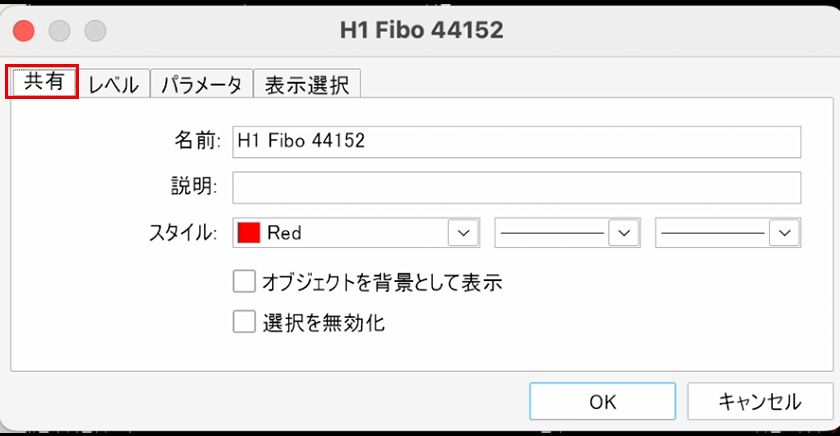Screen dimensions: 840x436
Task: Click the green zoom window button
Action: pyautogui.click(x=95, y=30)
